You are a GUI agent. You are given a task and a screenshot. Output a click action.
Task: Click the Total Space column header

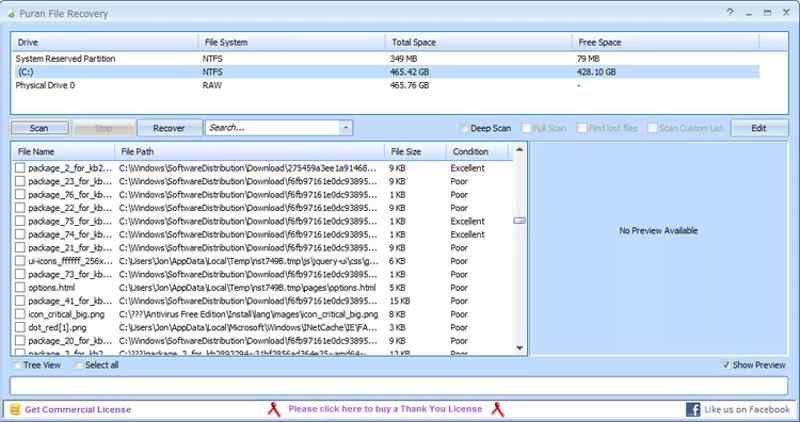pos(478,42)
